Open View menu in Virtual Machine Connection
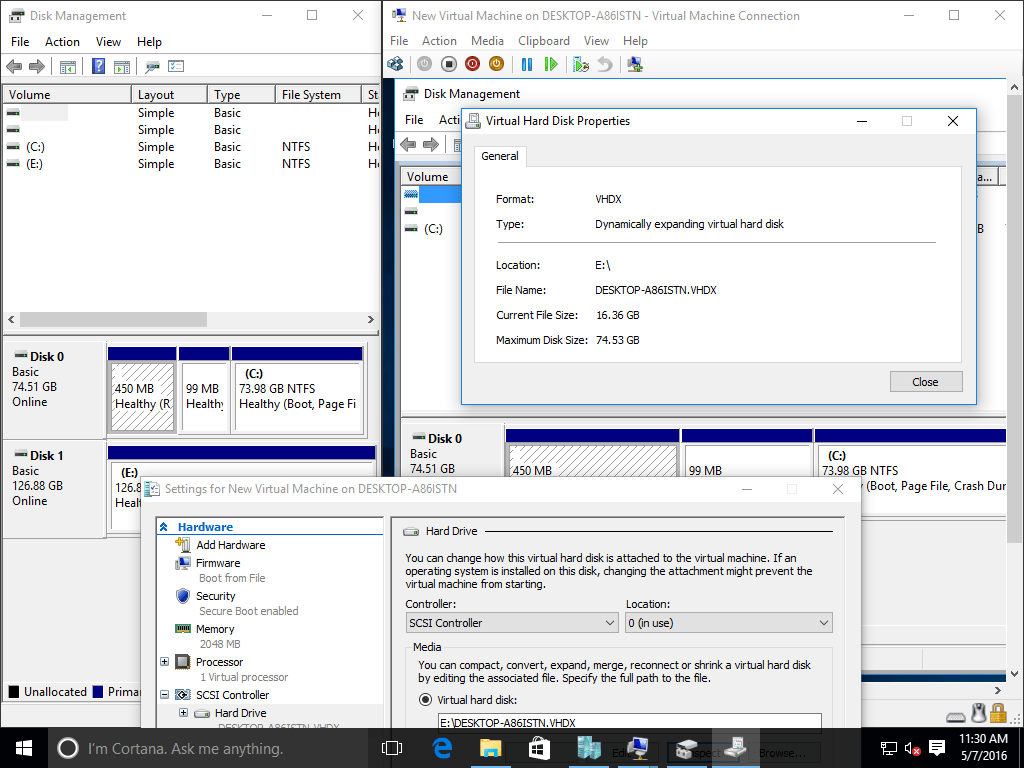 pos(596,40)
